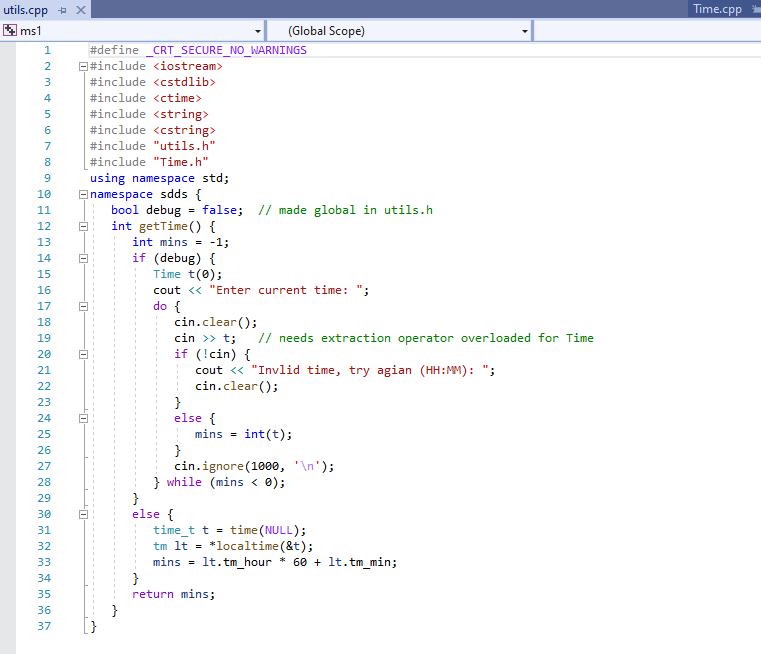Click 'using namespace std;' line
The height and width of the screenshot is (654, 761).
pyautogui.click(x=159, y=178)
